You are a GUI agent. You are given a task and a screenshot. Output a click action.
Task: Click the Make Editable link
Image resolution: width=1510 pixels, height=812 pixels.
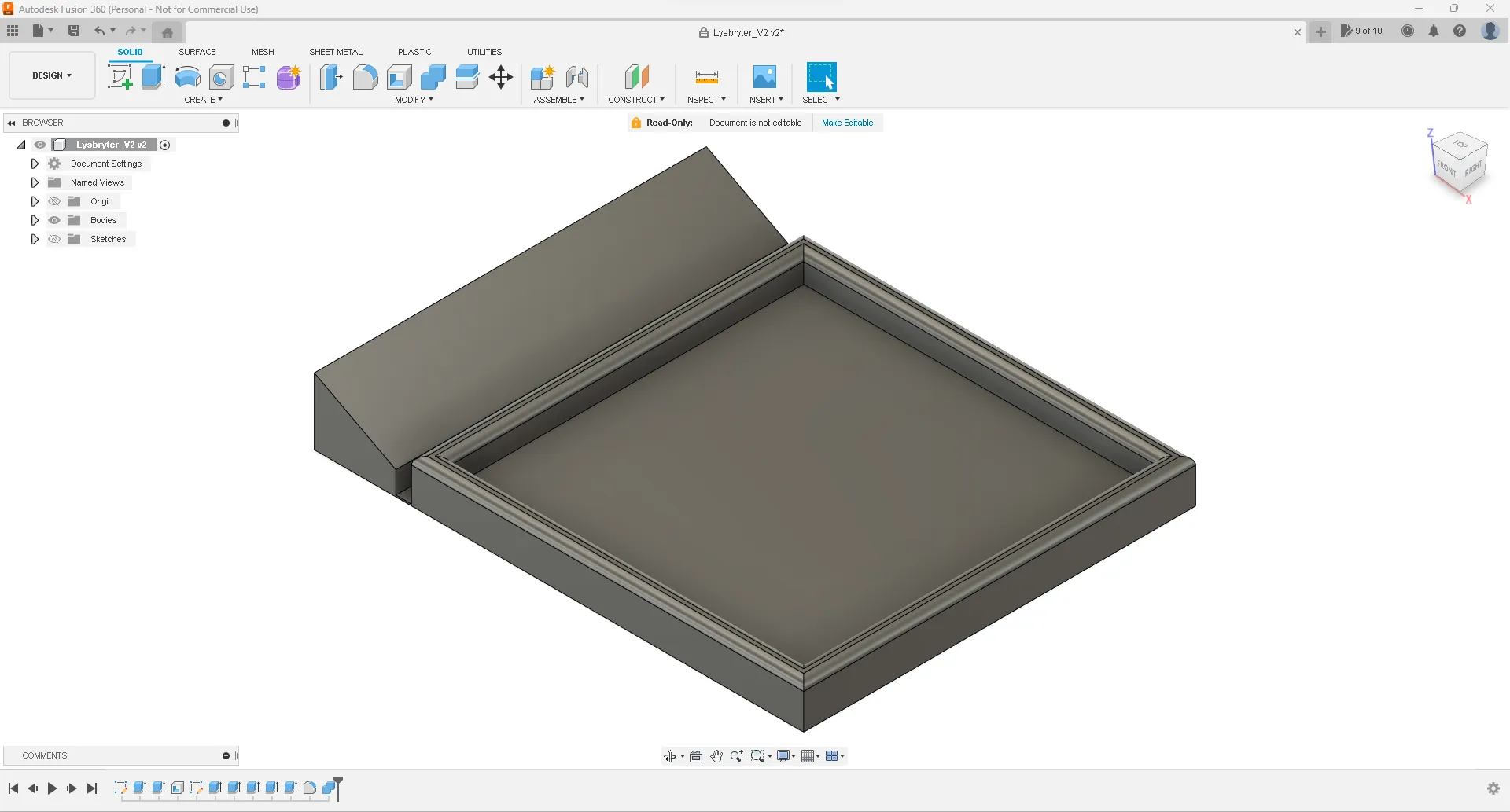(x=847, y=123)
